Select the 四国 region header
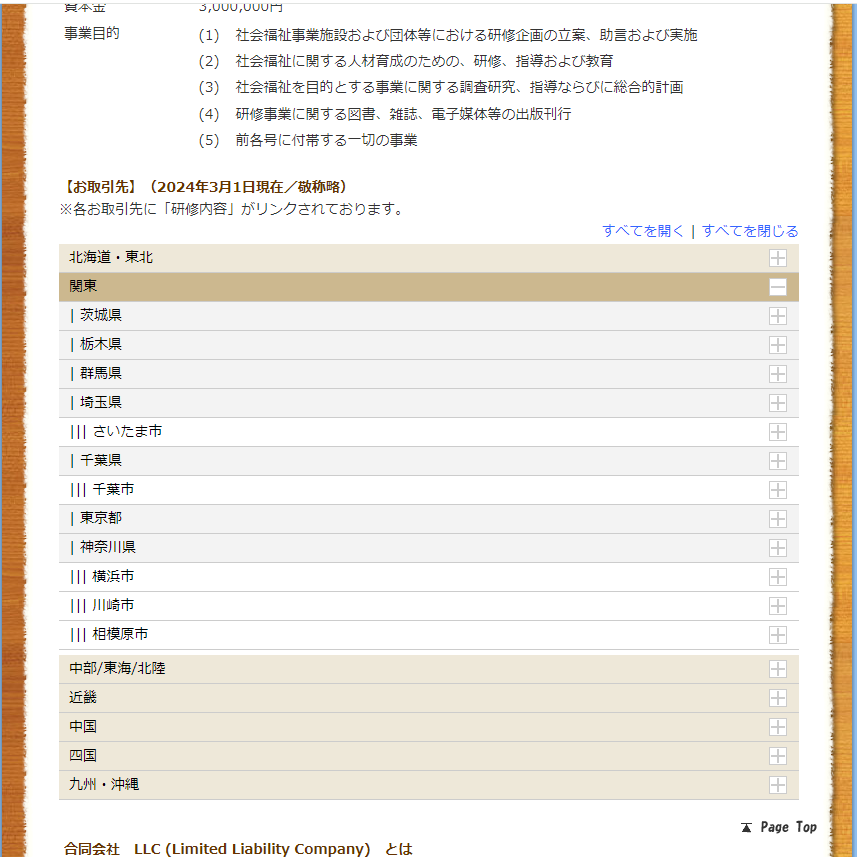The height and width of the screenshot is (857, 857). pos(428,756)
